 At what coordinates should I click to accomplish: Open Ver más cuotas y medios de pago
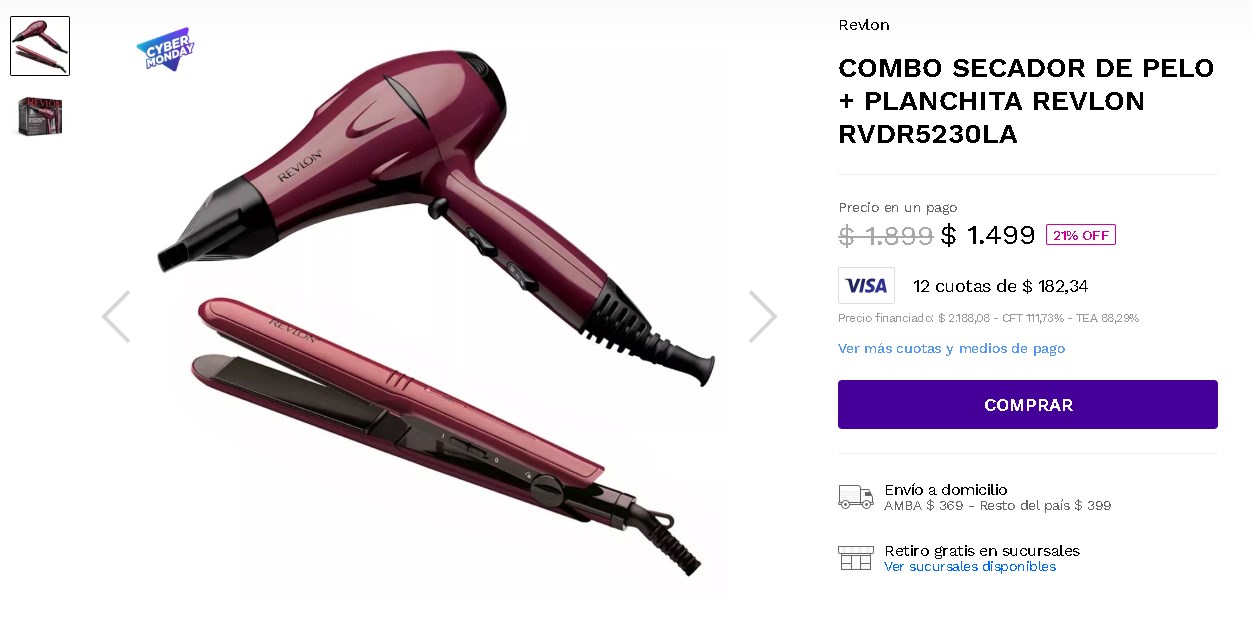952,348
